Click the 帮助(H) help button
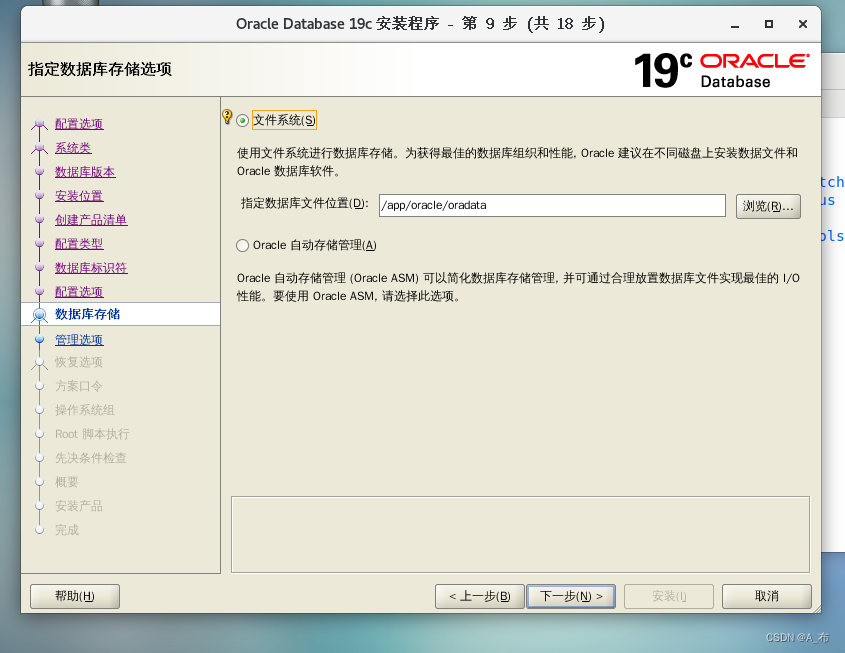 (x=75, y=596)
